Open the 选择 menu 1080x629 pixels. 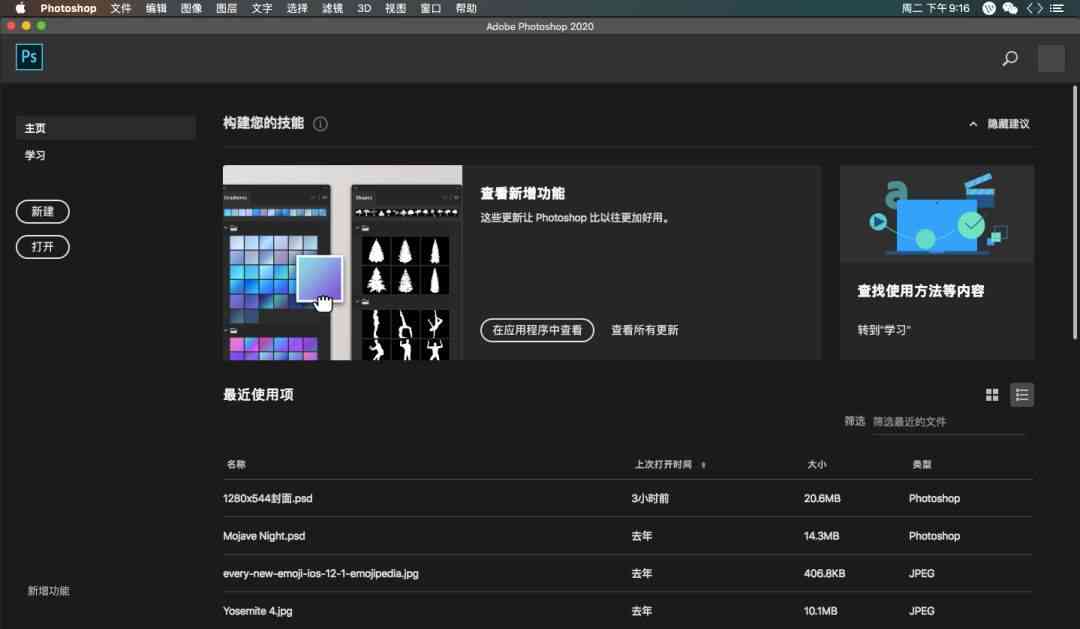297,8
